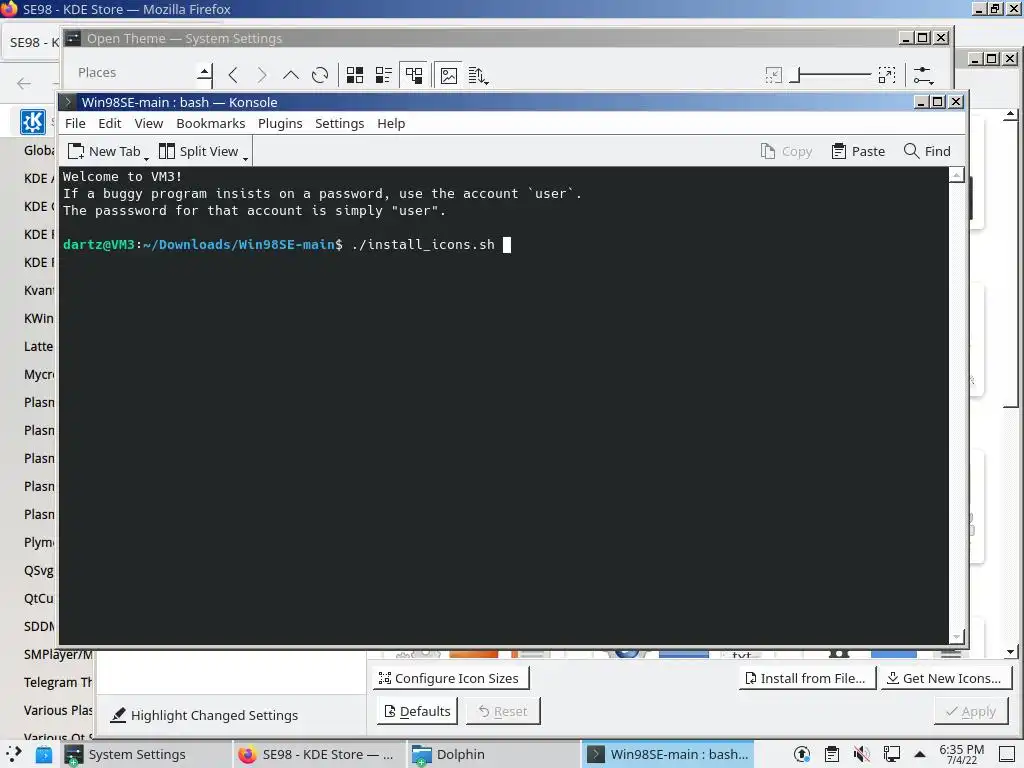Open the network tray icon
This screenshot has width=1024, height=768.
(891, 754)
